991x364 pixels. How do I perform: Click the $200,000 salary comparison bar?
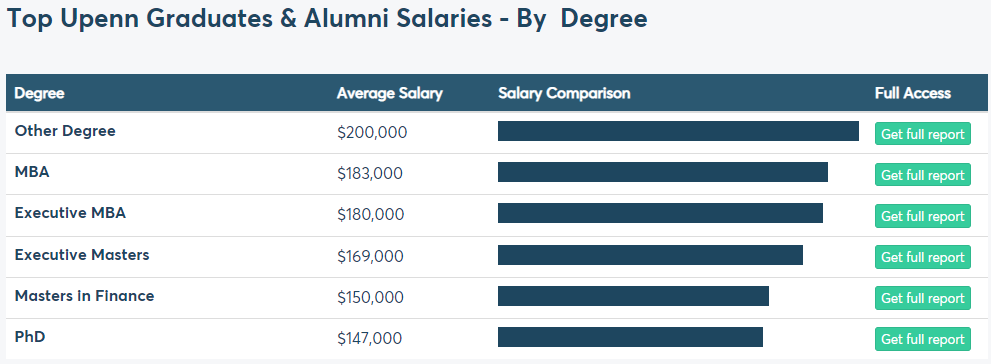(678, 131)
